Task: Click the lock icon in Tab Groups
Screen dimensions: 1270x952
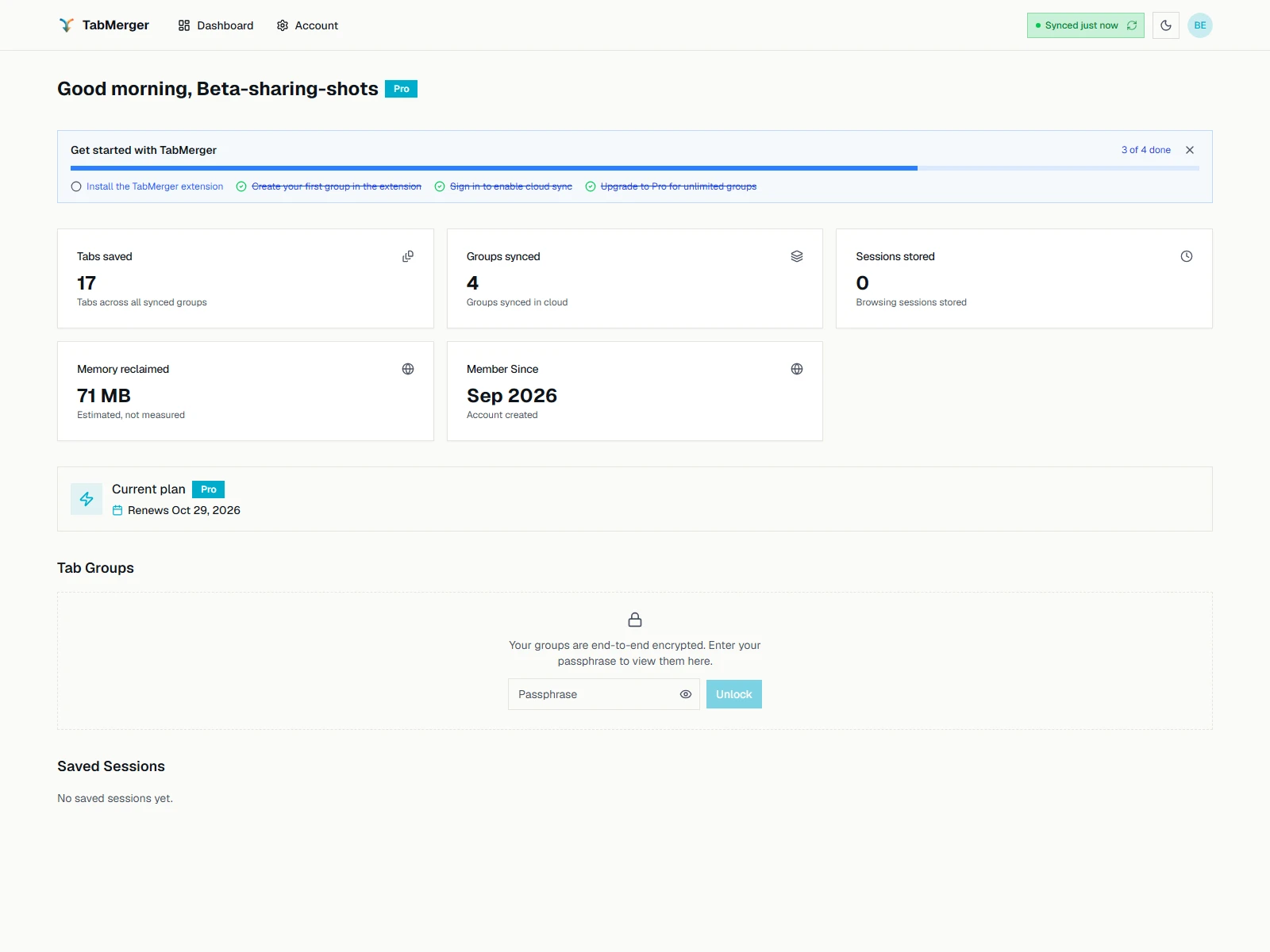Action: (x=635, y=620)
